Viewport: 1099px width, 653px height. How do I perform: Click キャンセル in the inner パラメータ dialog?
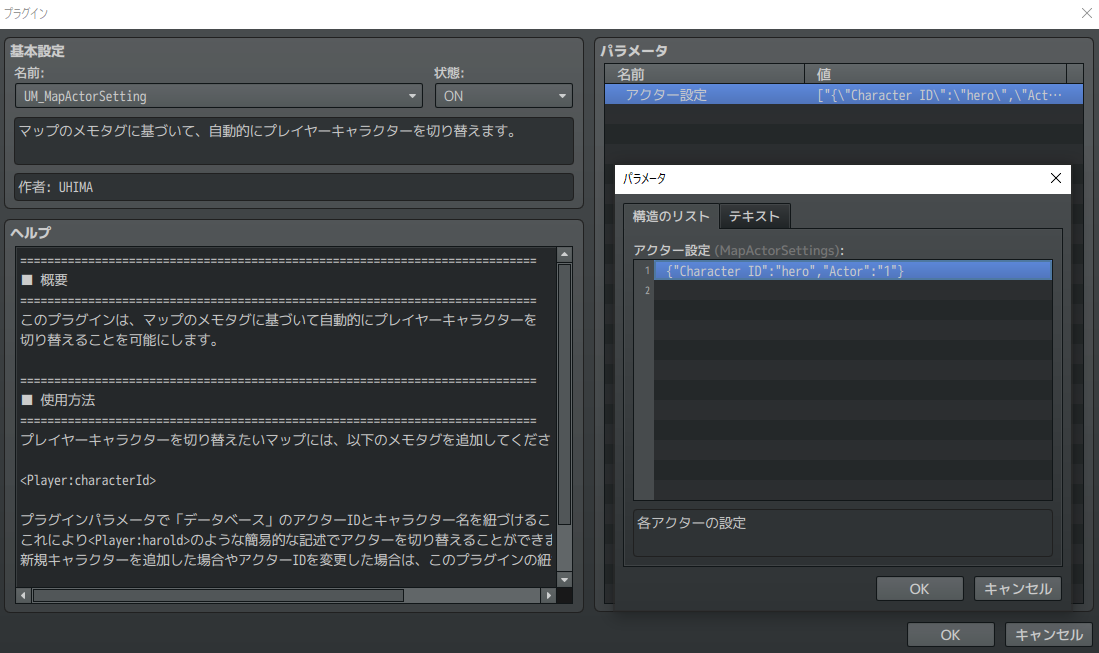pos(1017,588)
